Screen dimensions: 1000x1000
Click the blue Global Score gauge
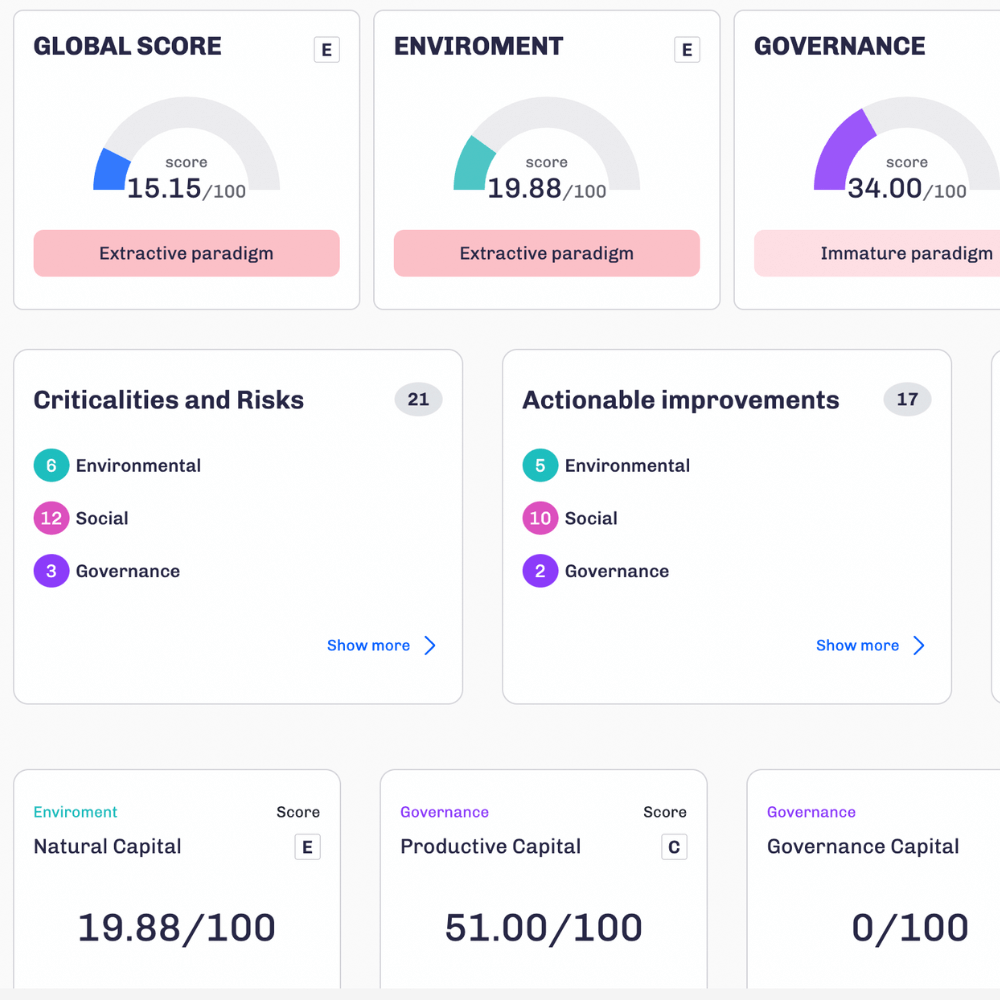coord(186,143)
